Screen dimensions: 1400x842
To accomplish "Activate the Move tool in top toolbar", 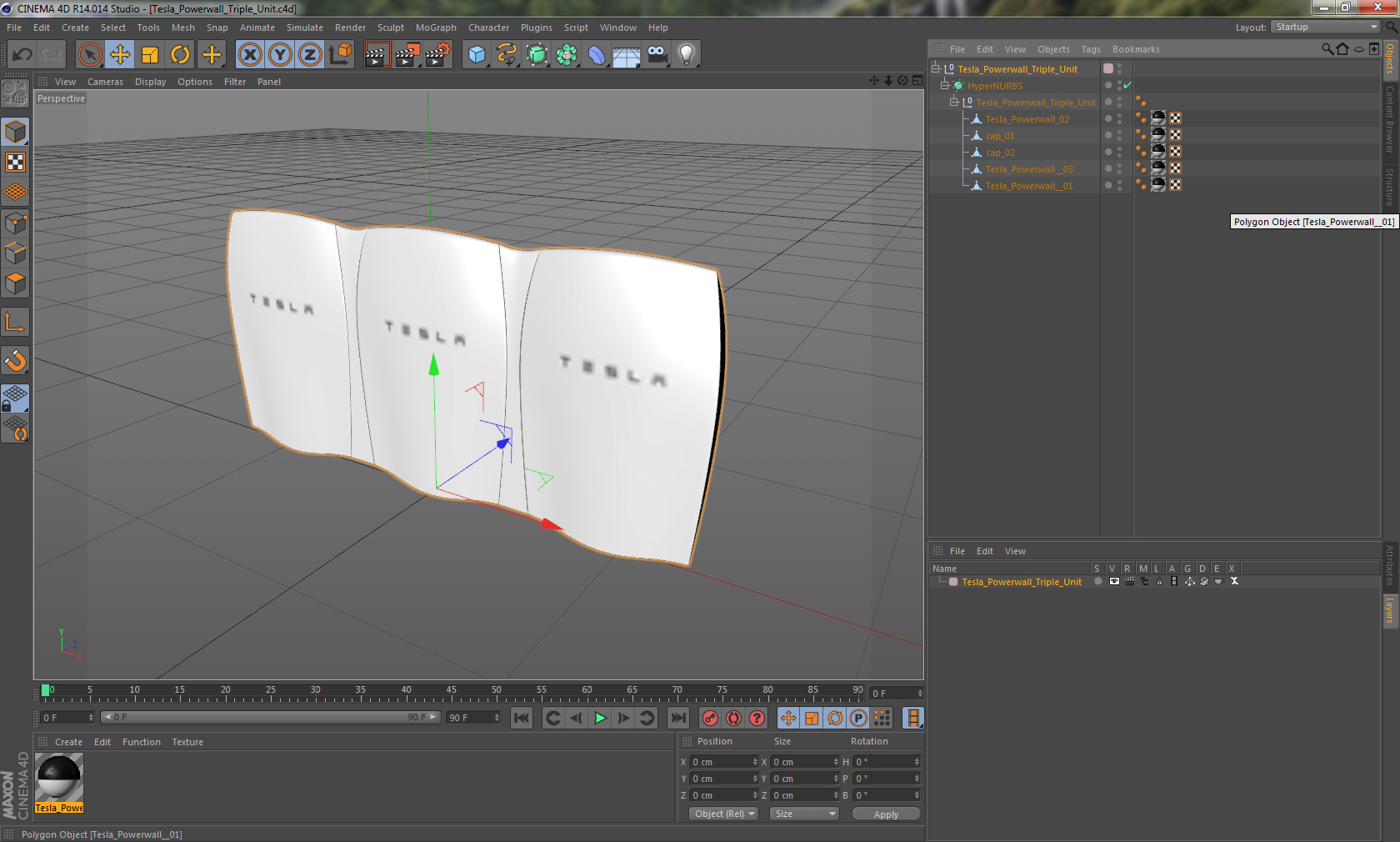I will (x=120, y=55).
